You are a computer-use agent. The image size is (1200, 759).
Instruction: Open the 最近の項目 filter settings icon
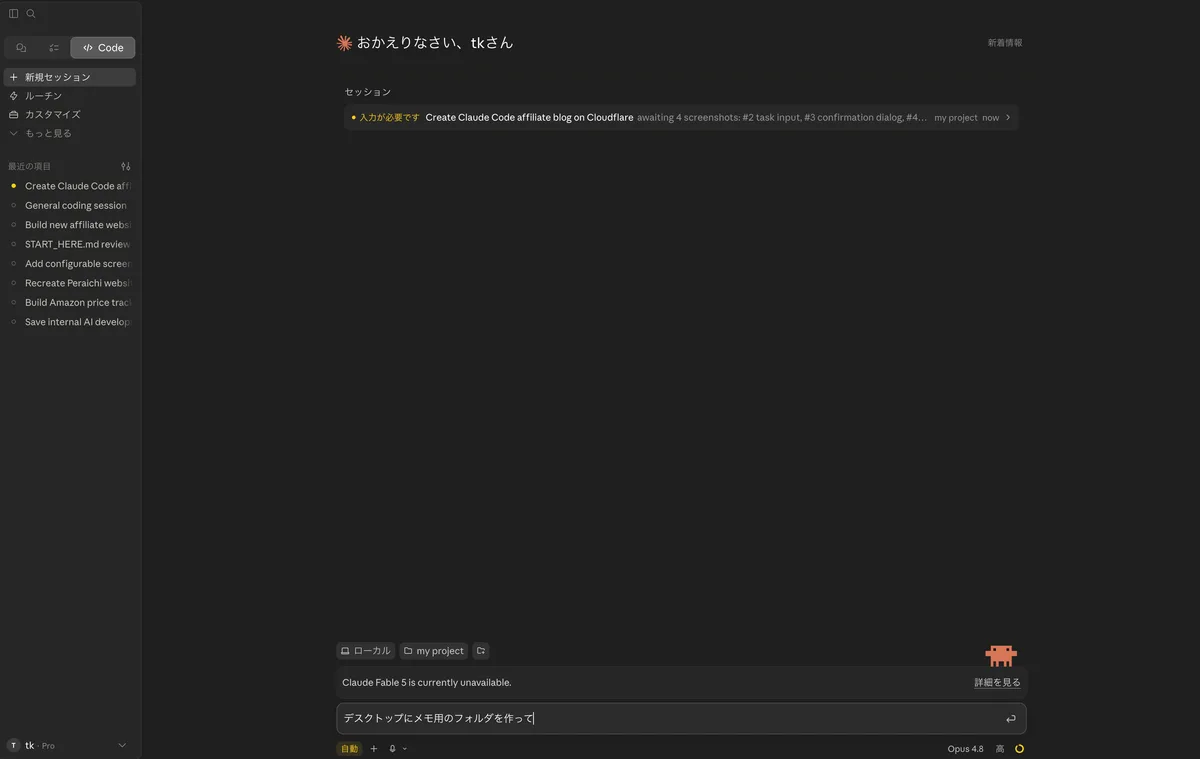pos(126,166)
